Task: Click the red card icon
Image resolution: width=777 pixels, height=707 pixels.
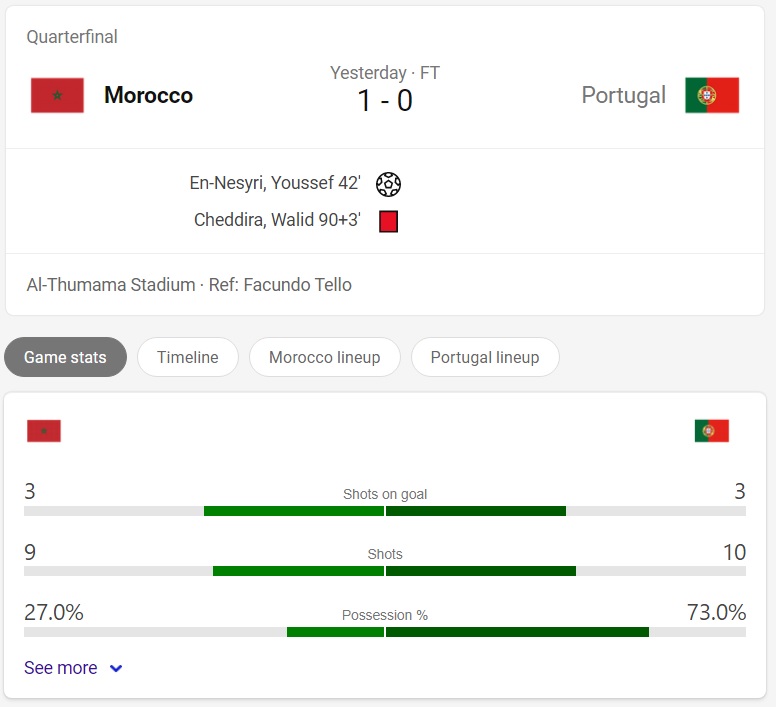Action: tap(389, 221)
